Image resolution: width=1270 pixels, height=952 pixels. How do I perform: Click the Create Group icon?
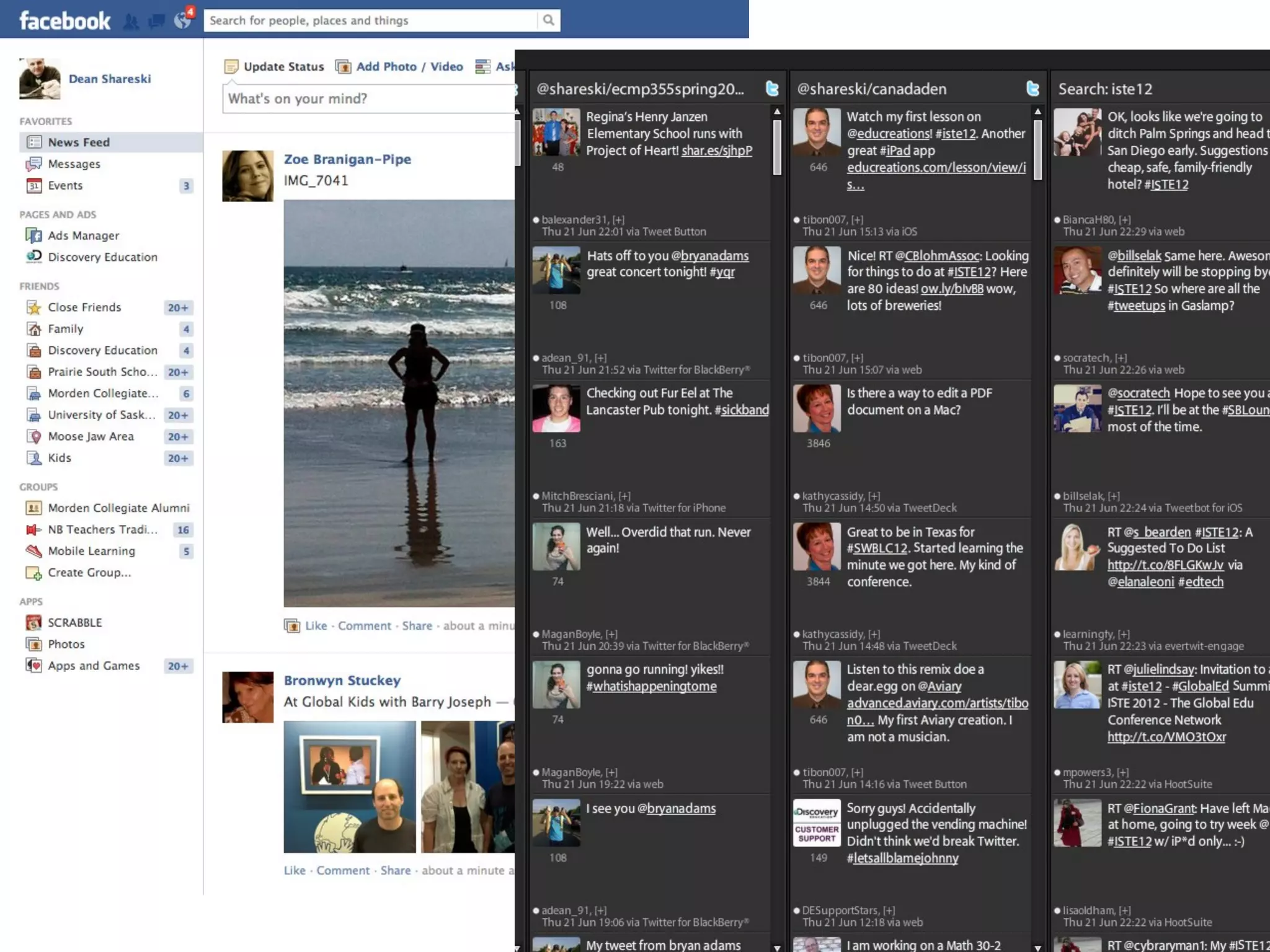tap(33, 573)
